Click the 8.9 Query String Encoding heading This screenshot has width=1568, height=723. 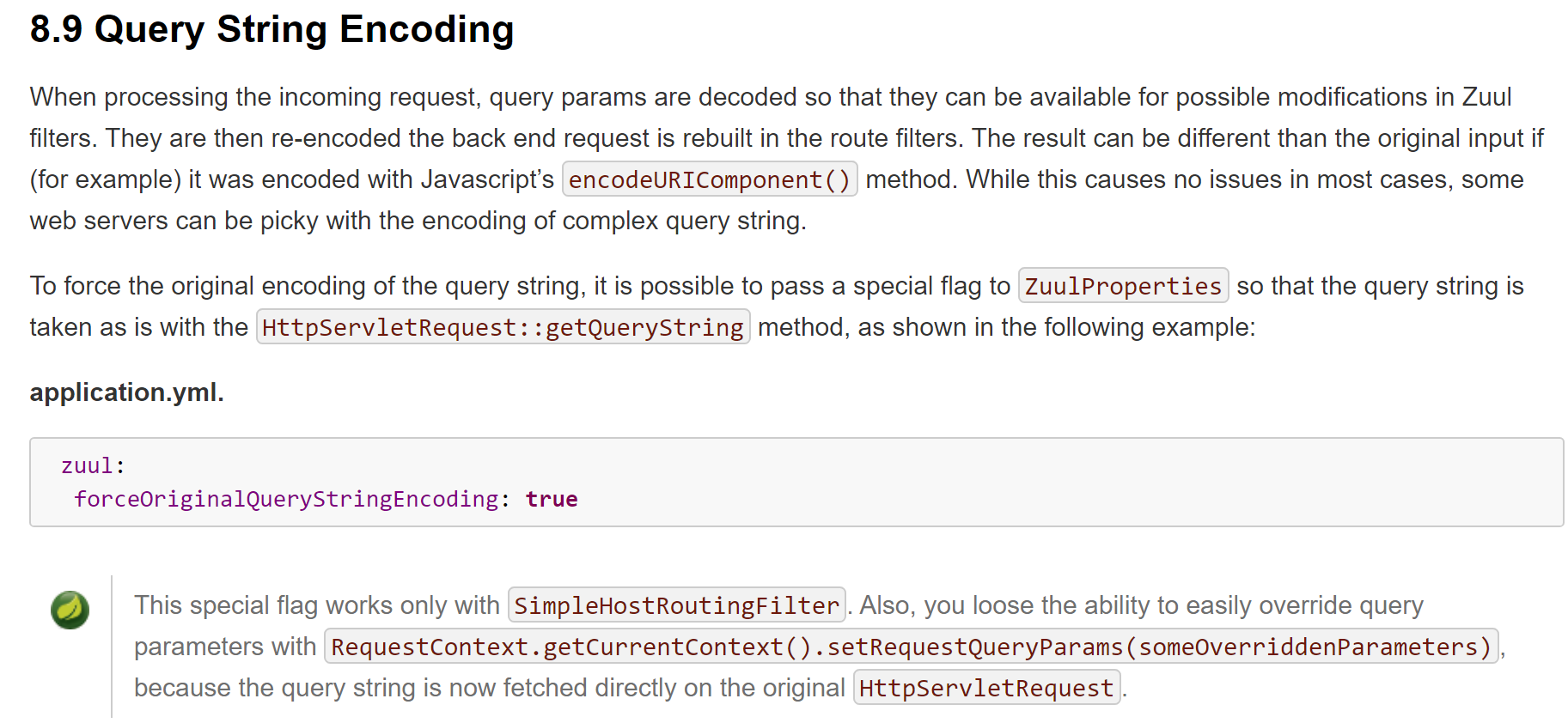(x=272, y=29)
